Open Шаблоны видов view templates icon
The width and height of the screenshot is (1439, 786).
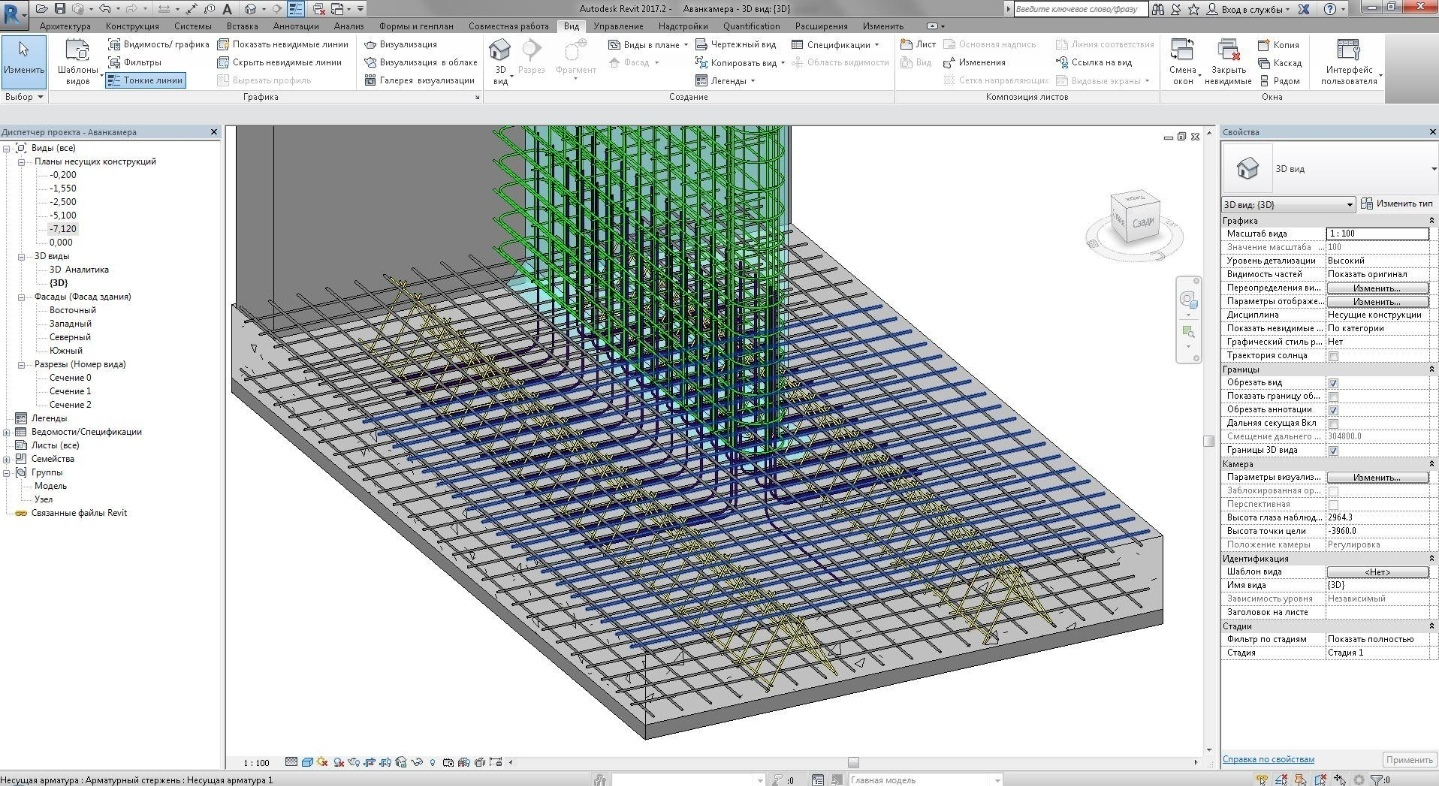78,52
